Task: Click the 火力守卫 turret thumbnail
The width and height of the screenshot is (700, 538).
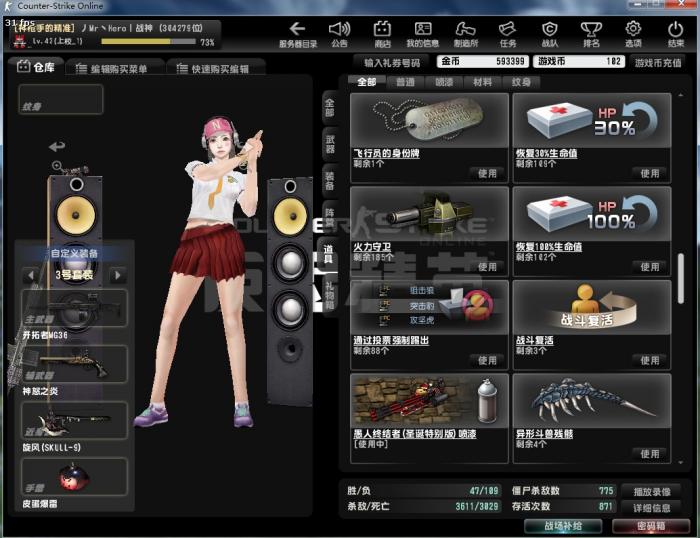Action: (x=429, y=214)
